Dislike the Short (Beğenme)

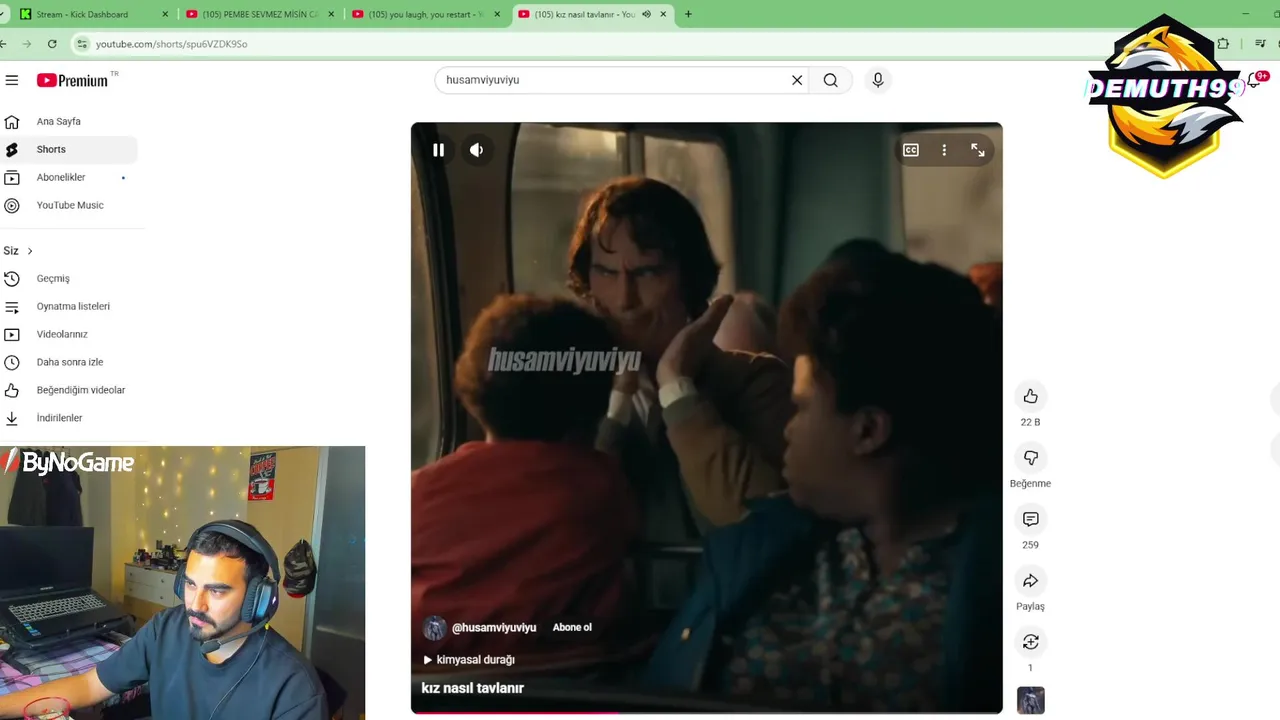1030,457
